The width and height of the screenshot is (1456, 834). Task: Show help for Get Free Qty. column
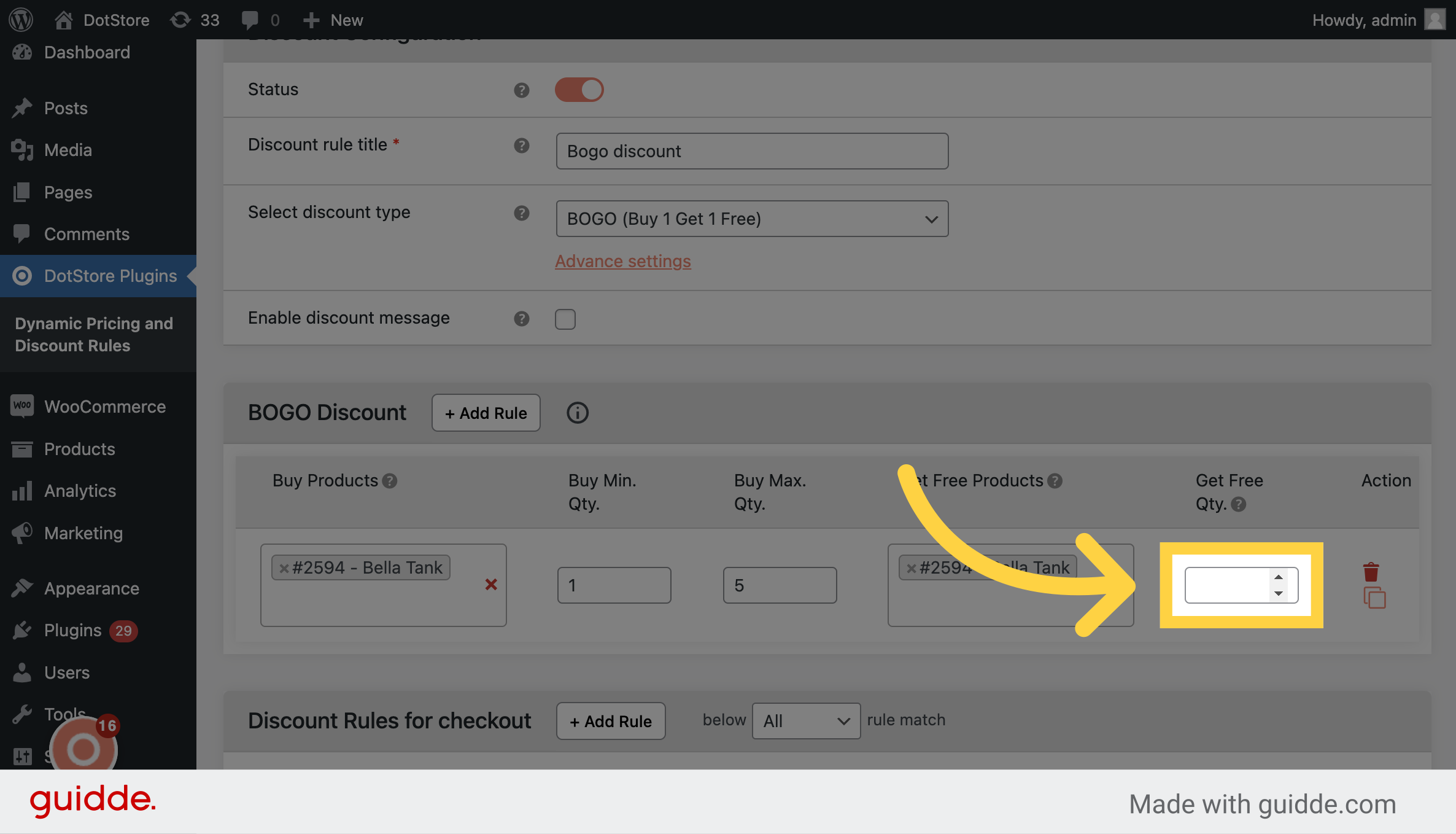pyautogui.click(x=1239, y=504)
